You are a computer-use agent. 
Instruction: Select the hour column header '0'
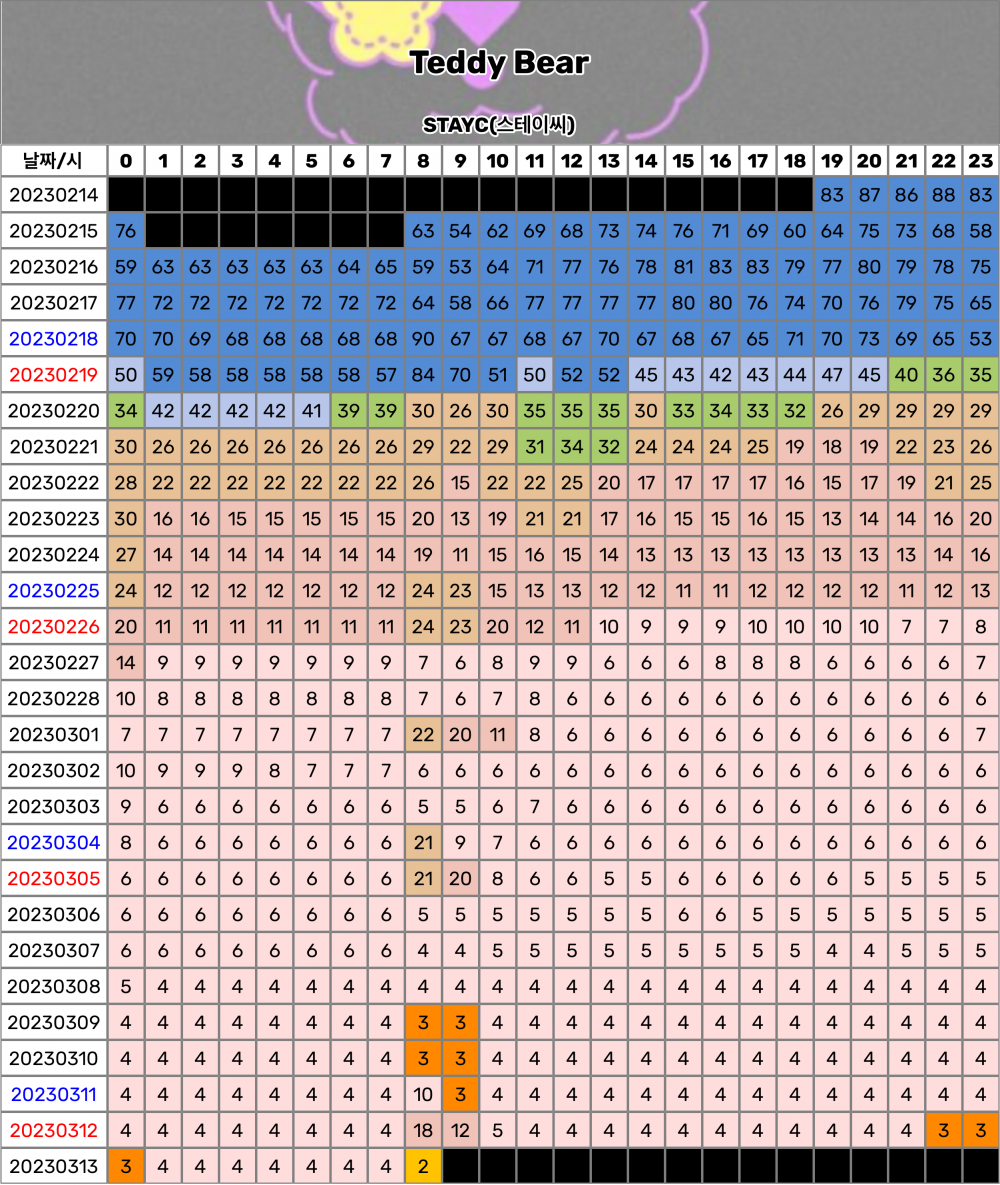point(125,161)
